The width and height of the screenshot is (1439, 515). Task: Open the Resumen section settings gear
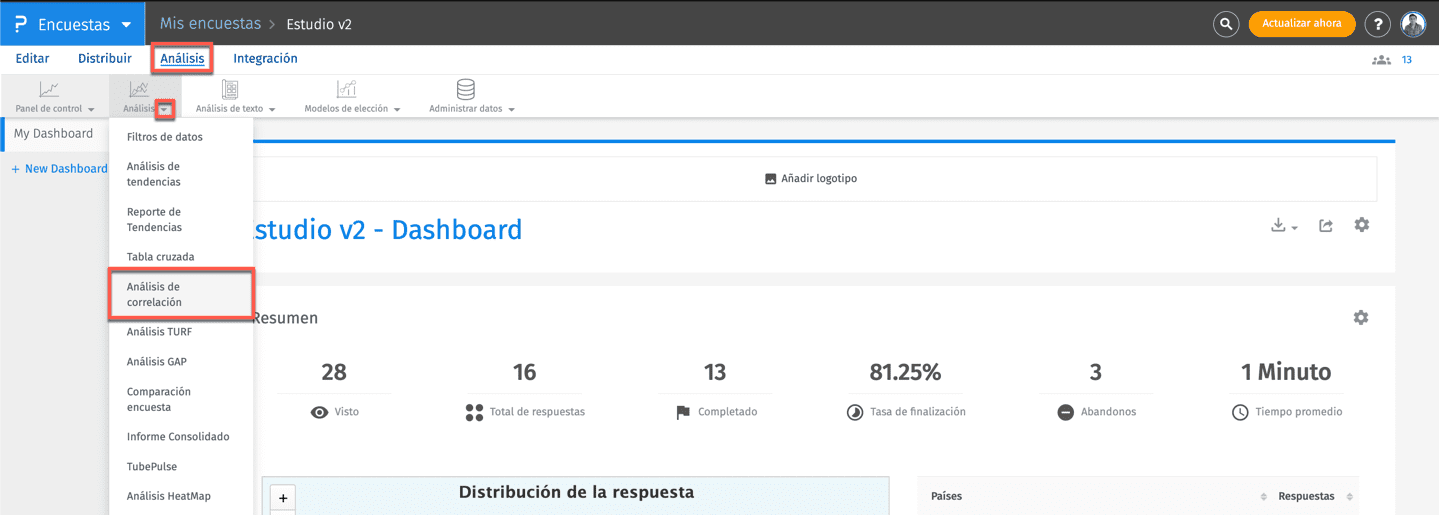[x=1360, y=317]
